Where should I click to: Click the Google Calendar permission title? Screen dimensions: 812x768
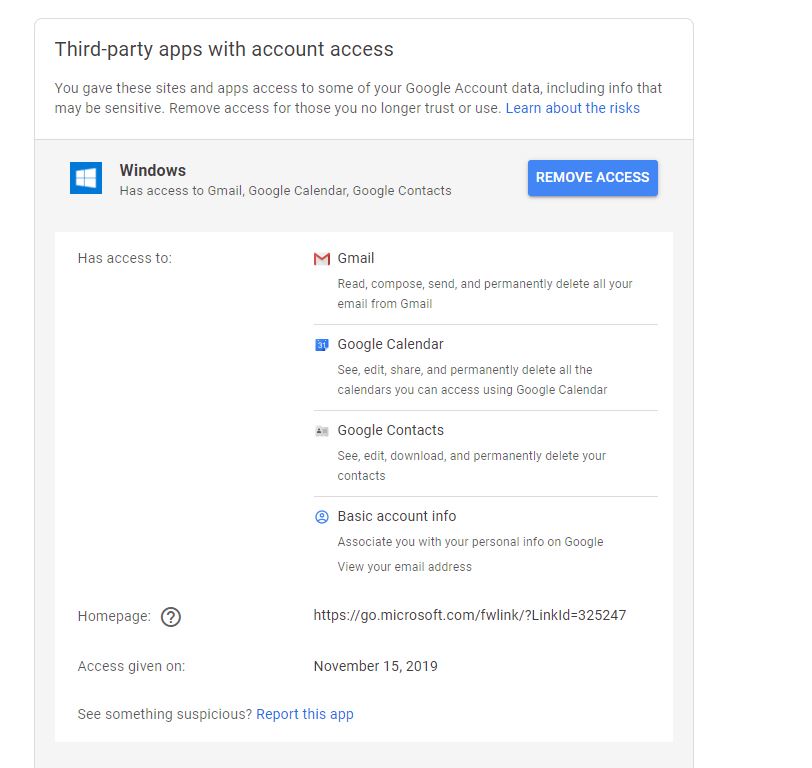pos(390,344)
